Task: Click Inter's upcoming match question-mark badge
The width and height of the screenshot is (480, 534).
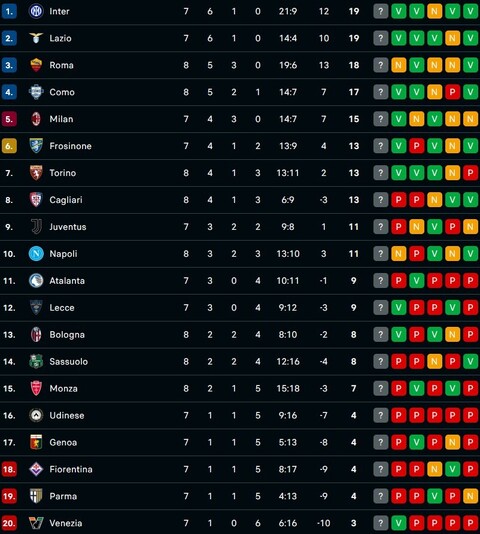Action: click(381, 11)
